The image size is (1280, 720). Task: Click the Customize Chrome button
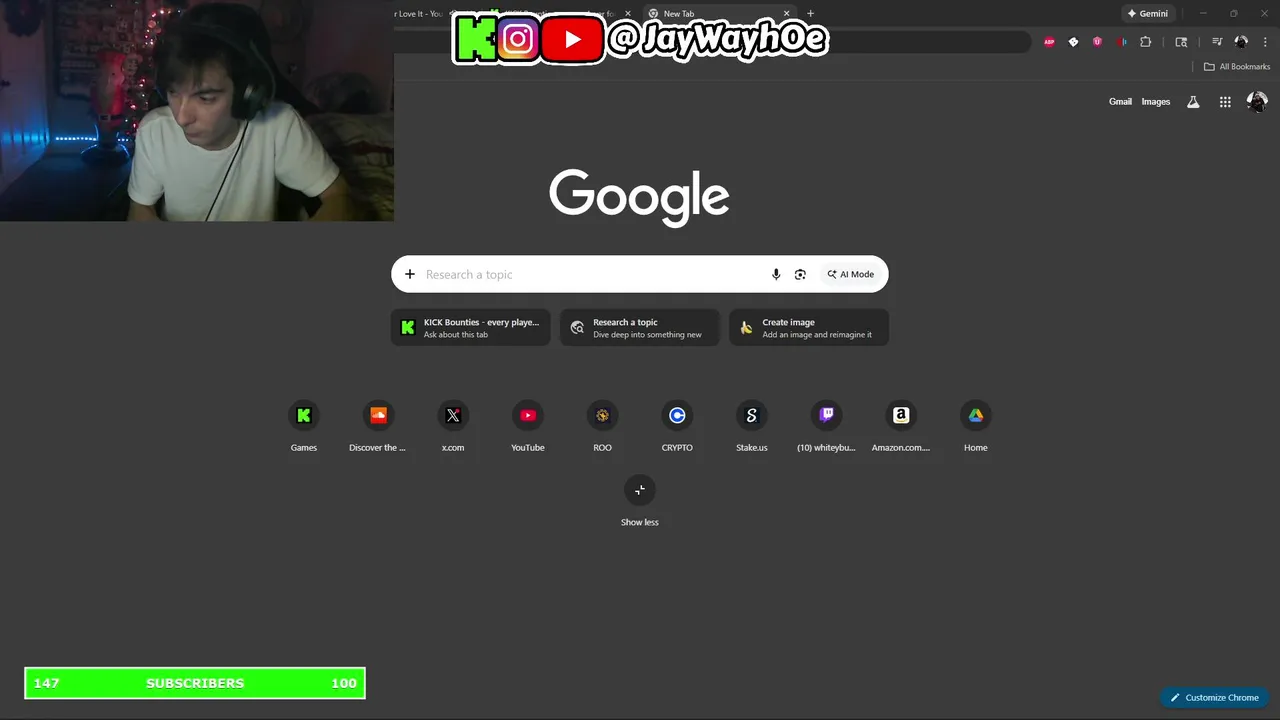coord(1215,698)
